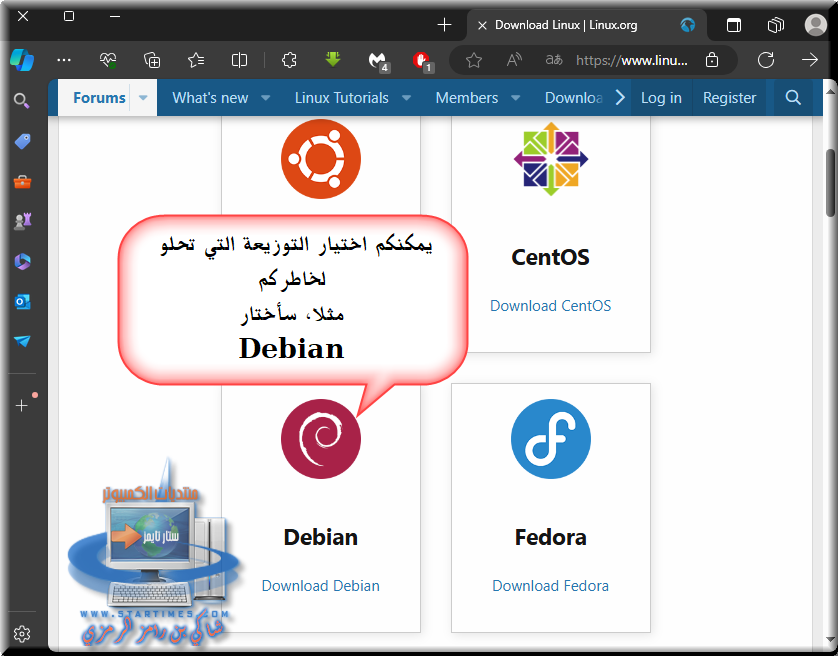The height and width of the screenshot is (656, 838).
Task: Open the Linux Tutorials menu item
Action: pyautogui.click(x=342, y=98)
